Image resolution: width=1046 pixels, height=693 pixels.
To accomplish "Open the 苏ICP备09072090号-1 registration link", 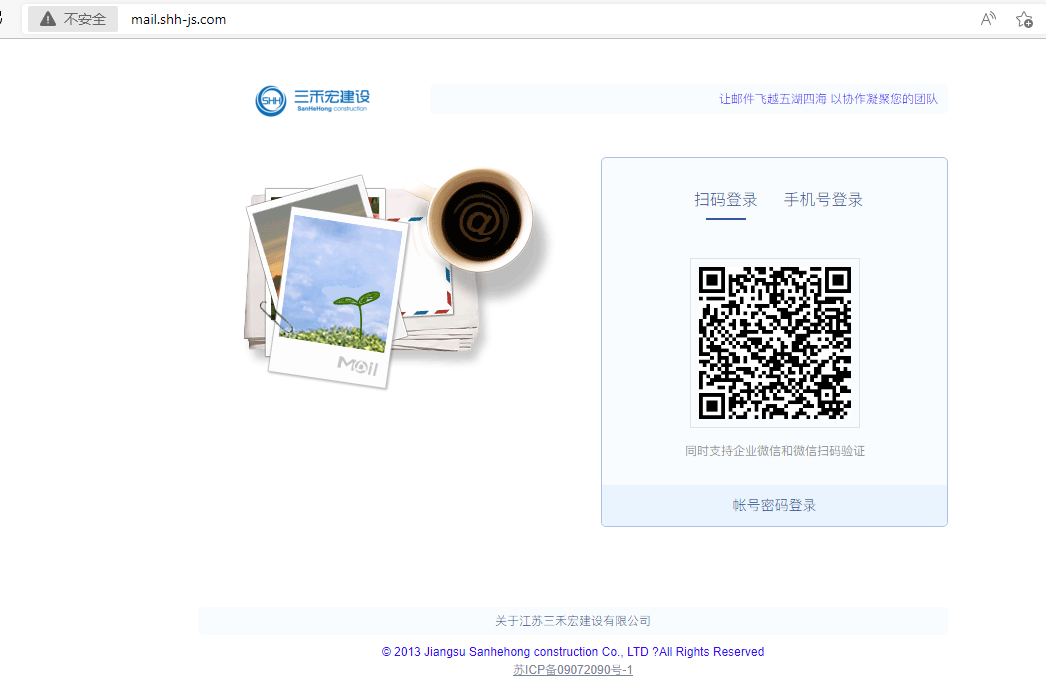I will click(x=572, y=669).
